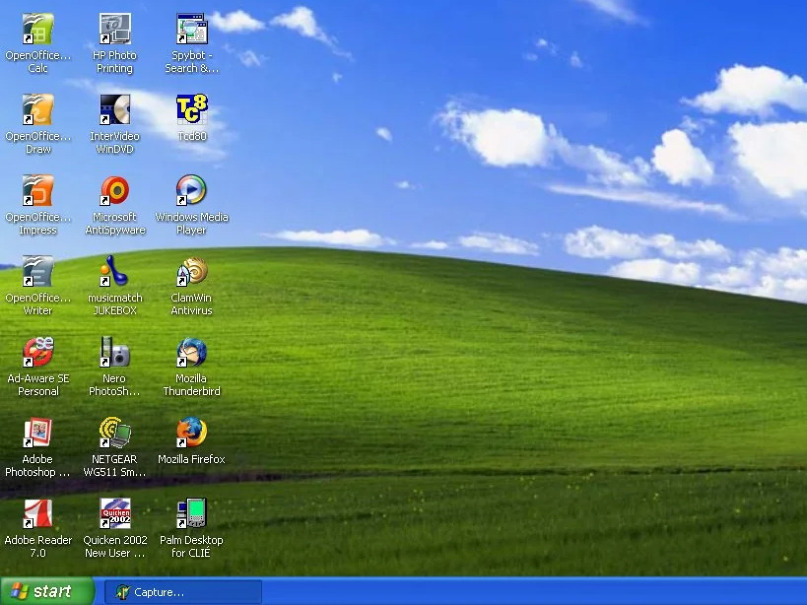807x605 pixels.
Task: Select the OpenOffice Impress icon
Action: (x=38, y=191)
